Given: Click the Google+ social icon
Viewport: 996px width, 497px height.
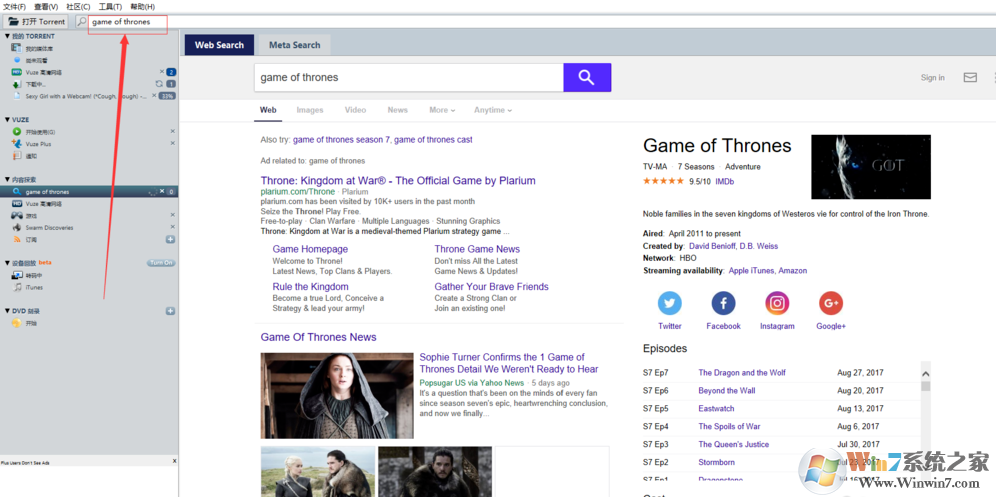Looking at the screenshot, I should [x=830, y=304].
